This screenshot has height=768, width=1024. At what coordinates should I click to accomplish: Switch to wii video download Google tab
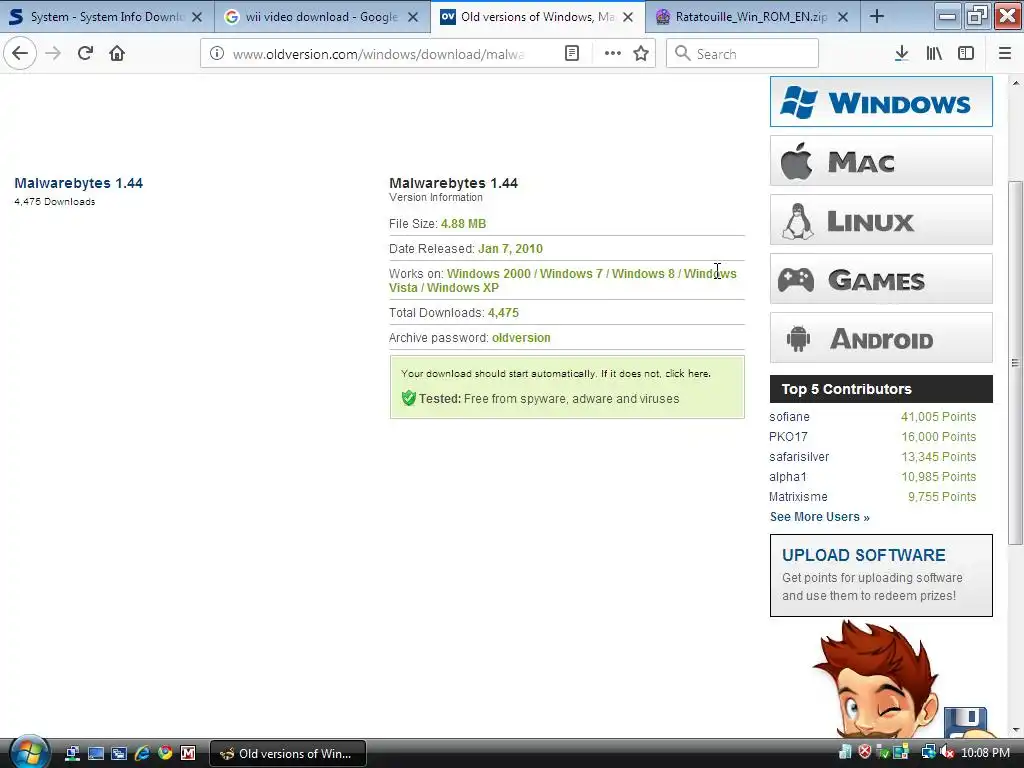322,17
